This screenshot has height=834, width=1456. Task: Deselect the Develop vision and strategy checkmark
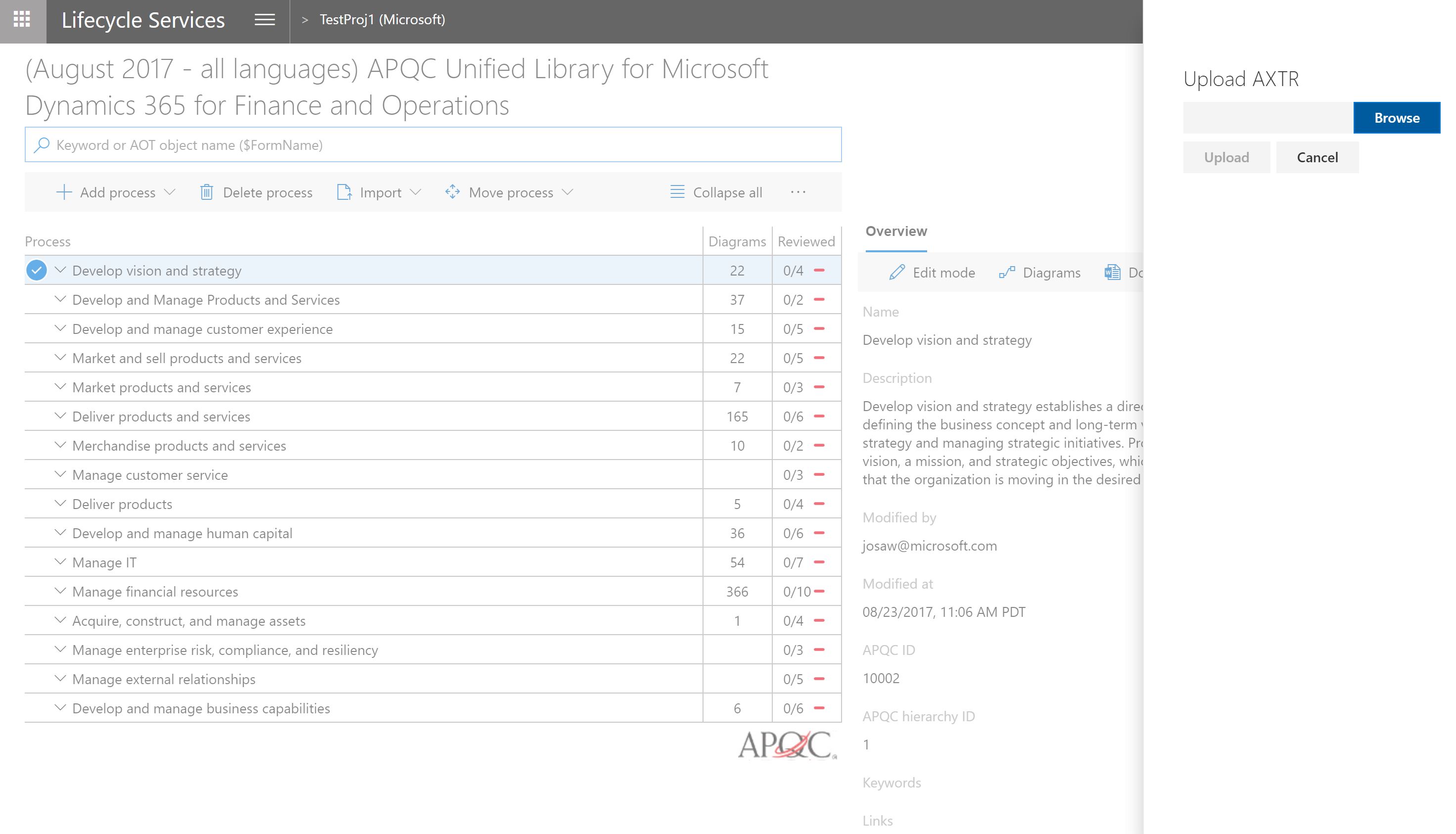(37, 271)
